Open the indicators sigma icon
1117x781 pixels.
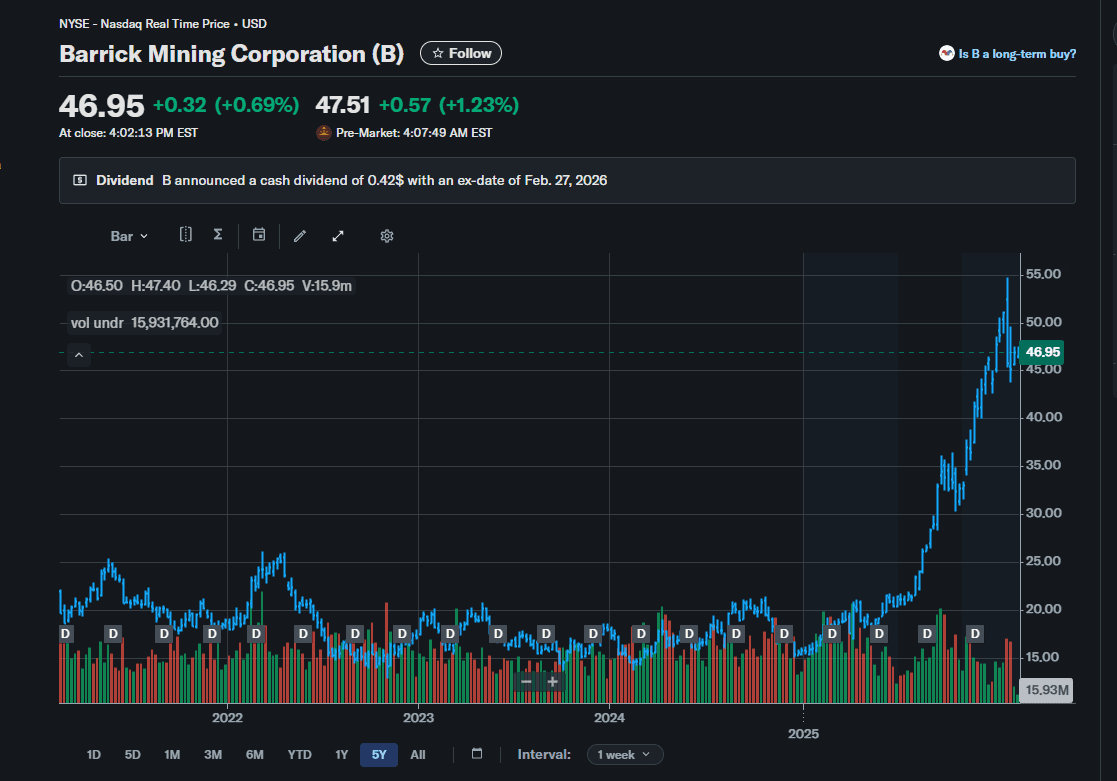(x=218, y=234)
